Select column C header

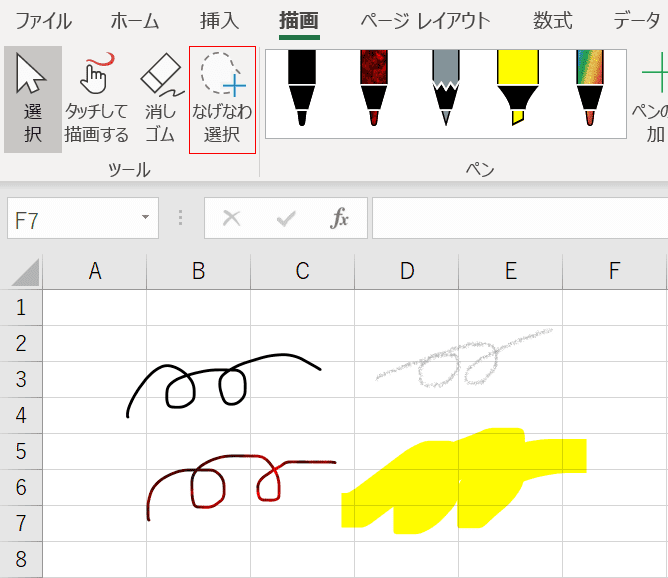(x=302, y=271)
